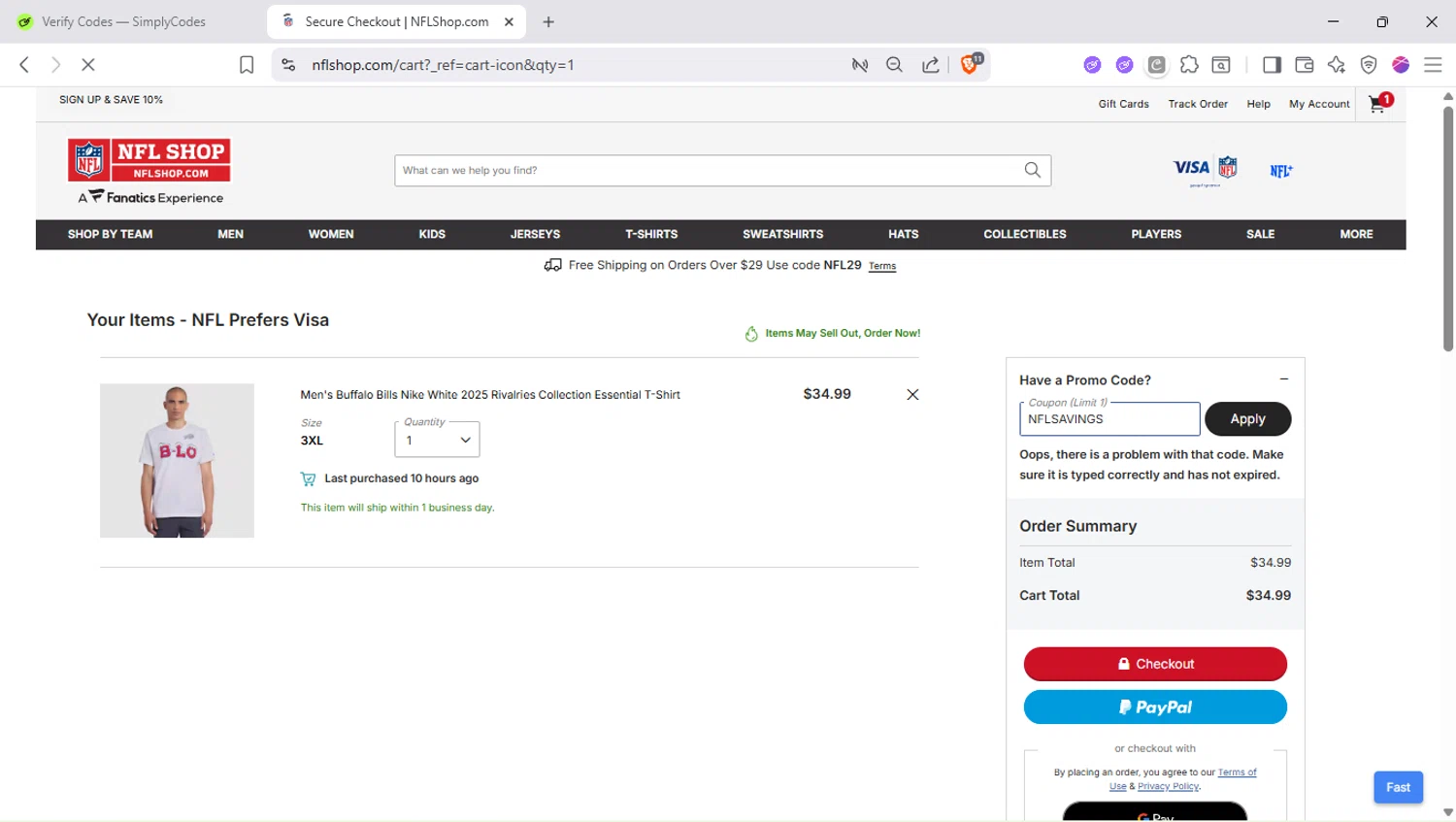This screenshot has width=1456, height=822.
Task: Open the NFL+ logo link
Action: pyautogui.click(x=1281, y=171)
